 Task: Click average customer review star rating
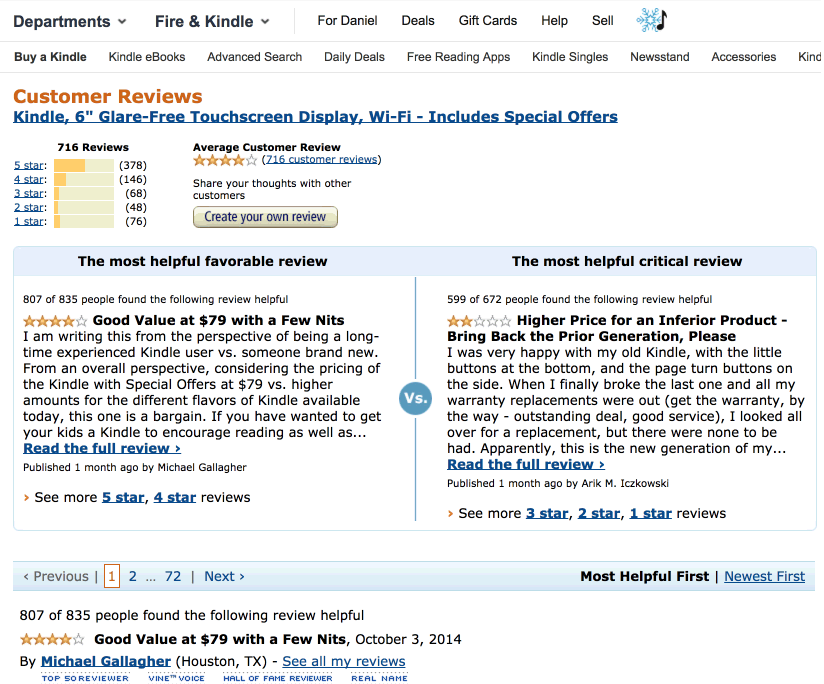pyautogui.click(x=225, y=160)
